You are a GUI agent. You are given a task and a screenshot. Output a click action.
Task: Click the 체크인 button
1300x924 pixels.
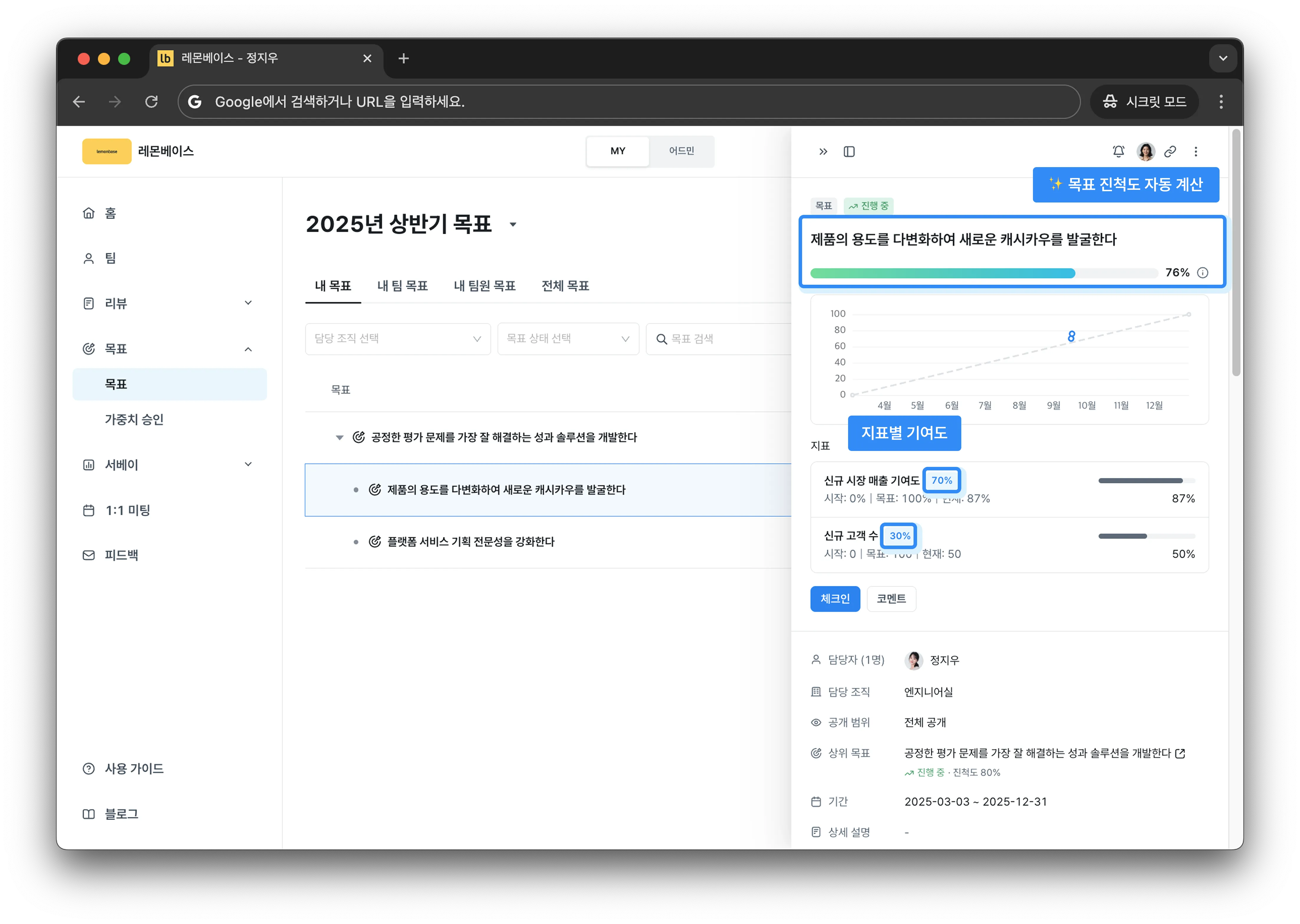[x=835, y=599]
